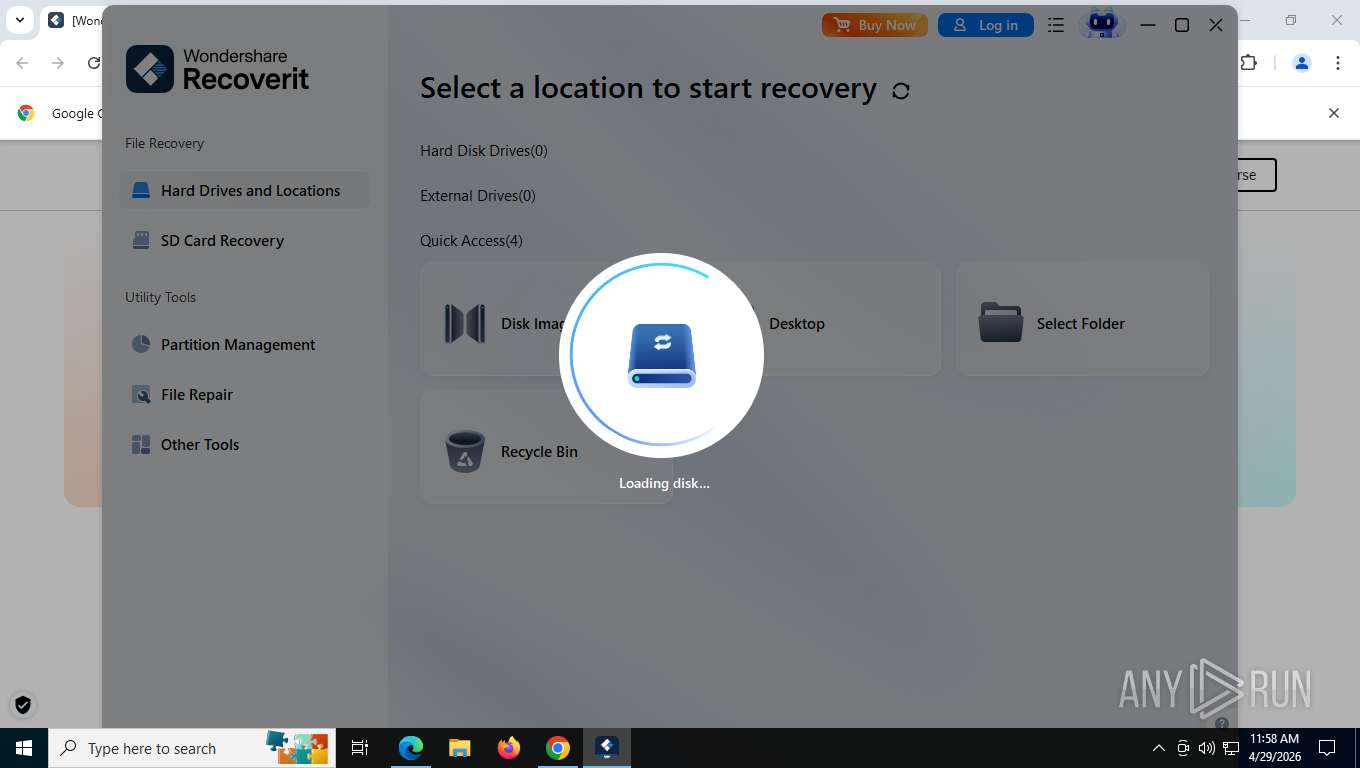1360x768 pixels.
Task: Click Hard Disk Drives(0) heading
Action: tap(484, 151)
